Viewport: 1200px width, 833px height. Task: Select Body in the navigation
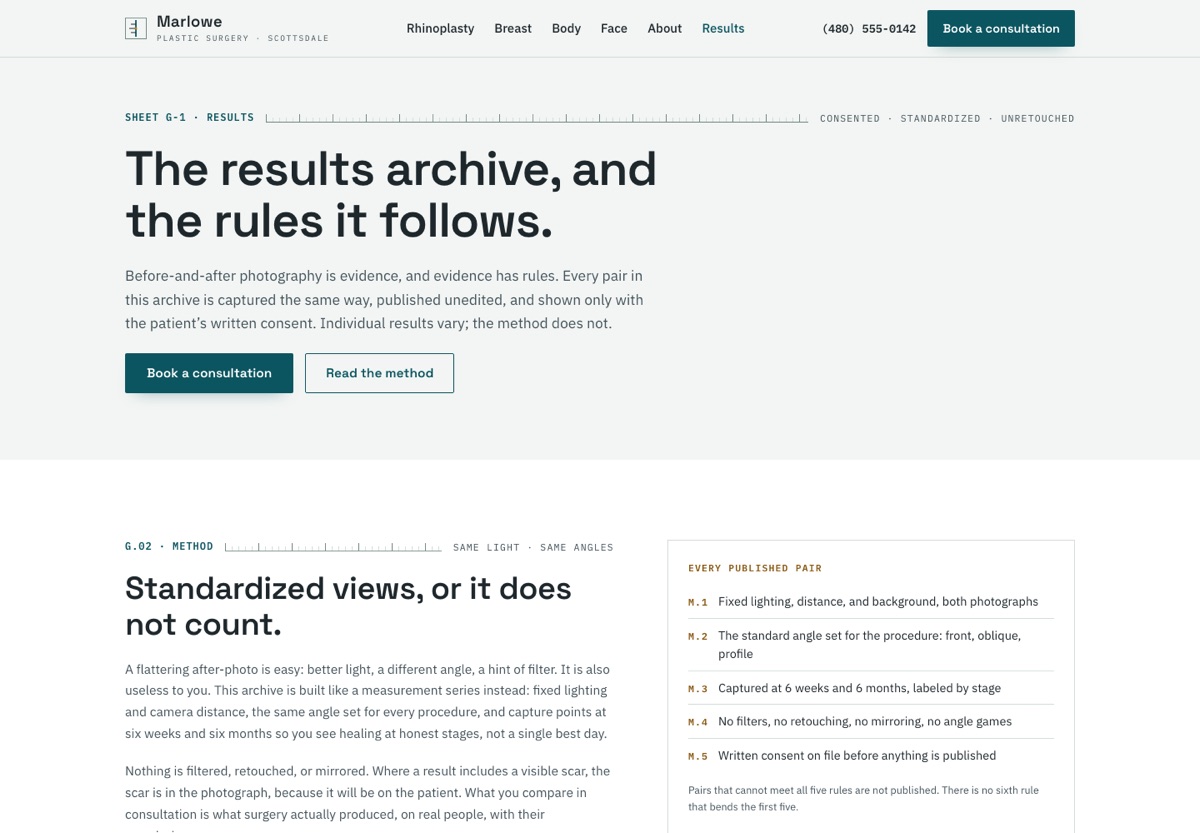[566, 28]
